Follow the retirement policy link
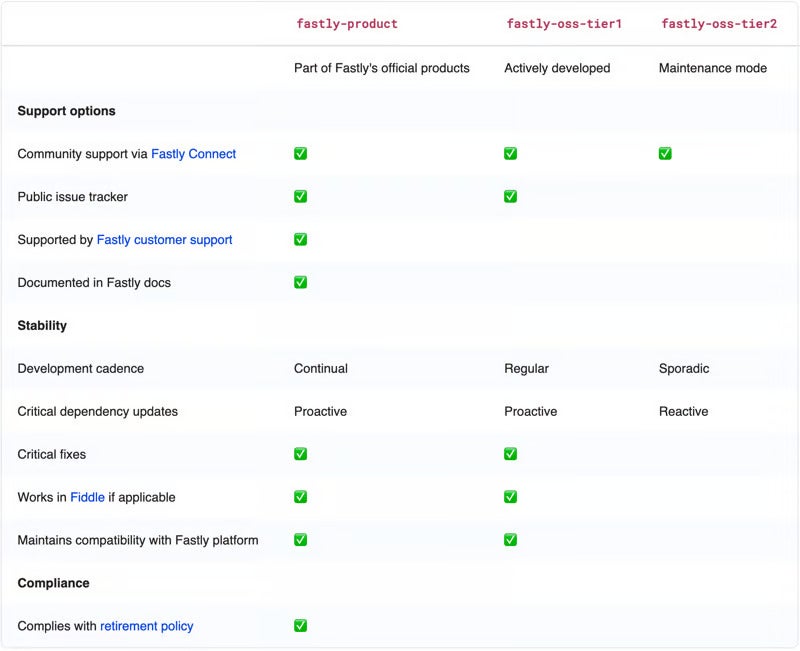 coord(146,625)
